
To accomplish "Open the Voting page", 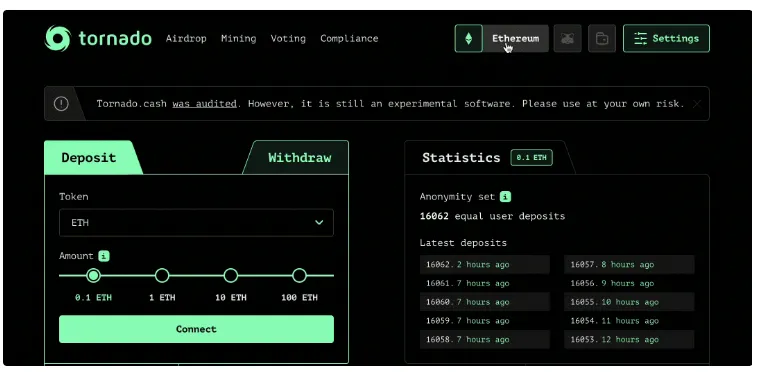I will coord(288,38).
